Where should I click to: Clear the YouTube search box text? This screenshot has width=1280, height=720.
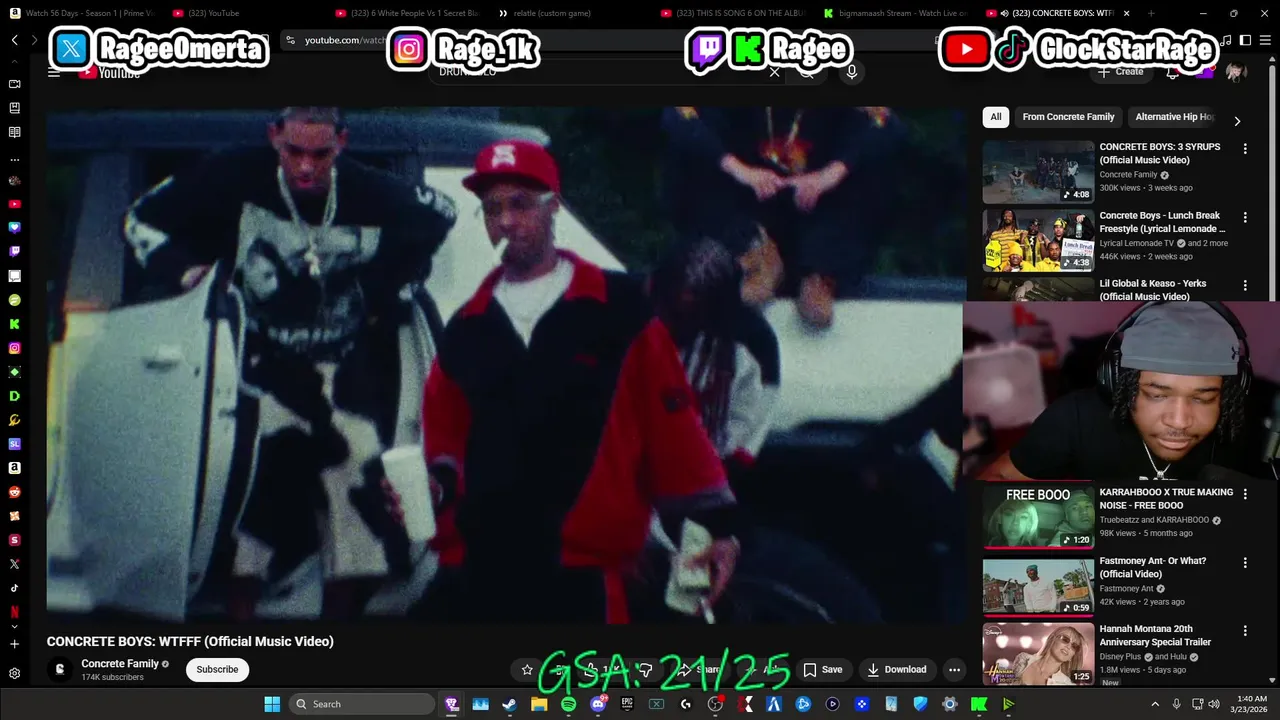tap(774, 72)
